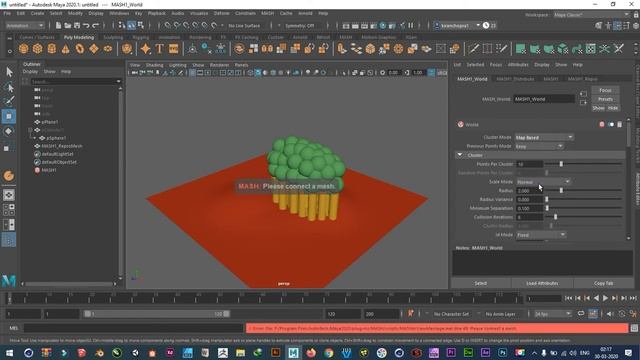Click the New Scene icon
Viewport: 640px width, 360px height.
click(58, 25)
